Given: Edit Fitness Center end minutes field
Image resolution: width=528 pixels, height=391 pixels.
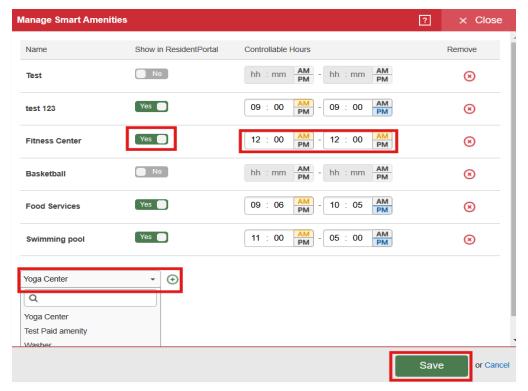Looking at the screenshot, I should click(357, 140).
